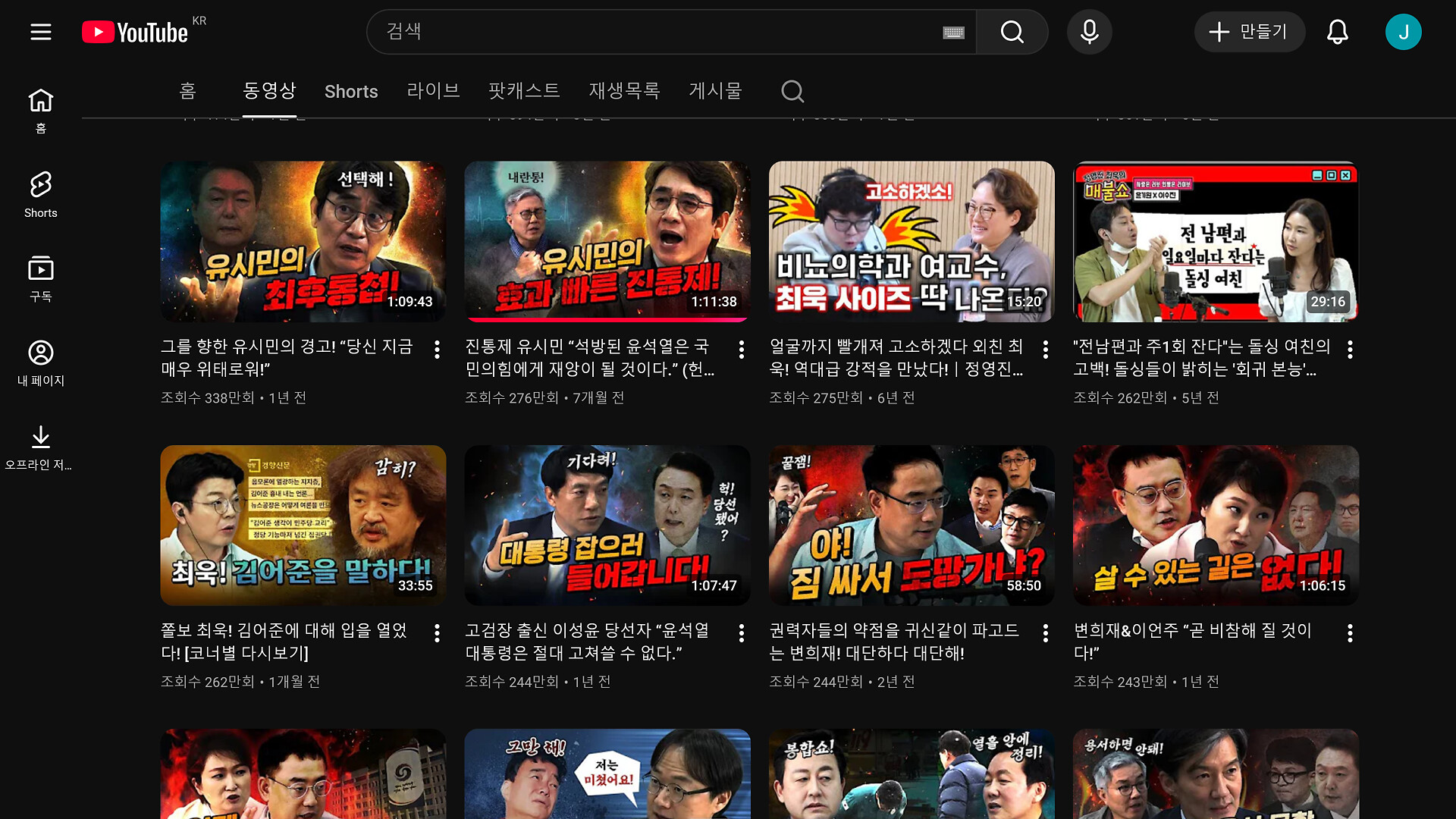Open video title 폴보 최욱! 김어준에 대해
The width and height of the screenshot is (1456, 819).
pyautogui.click(x=284, y=641)
